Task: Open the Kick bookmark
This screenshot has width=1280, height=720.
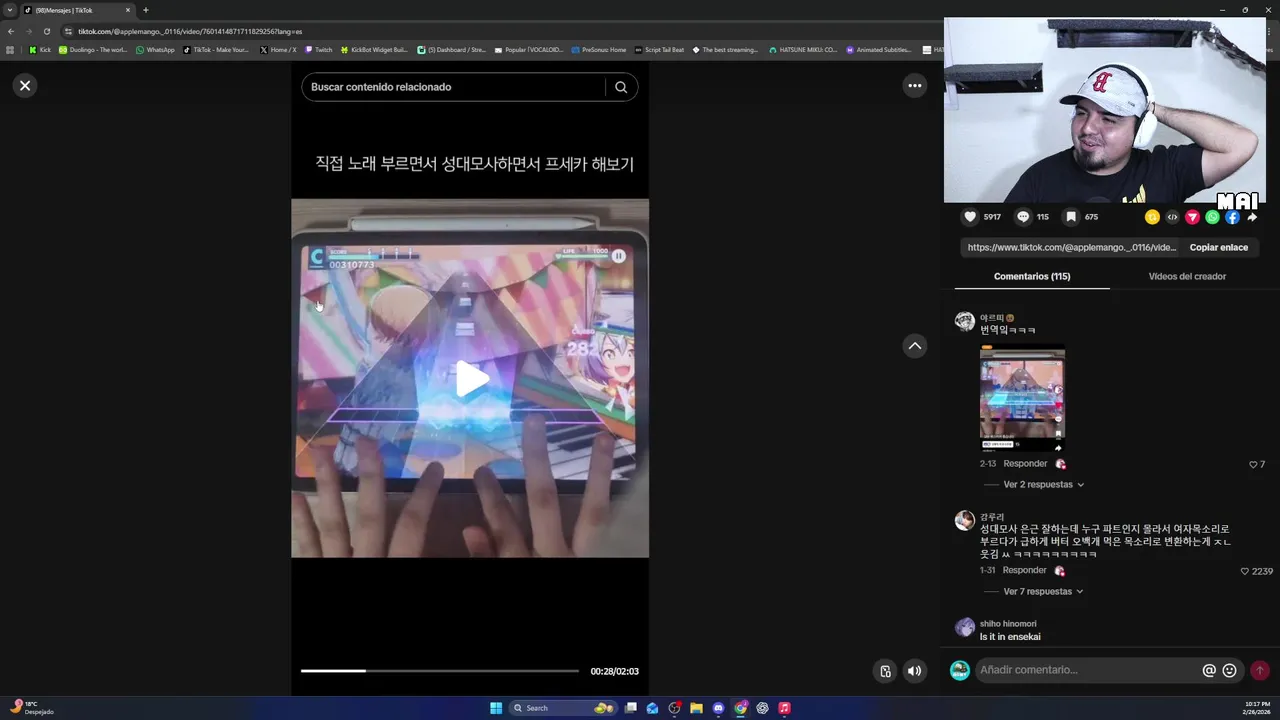Action: (40, 50)
